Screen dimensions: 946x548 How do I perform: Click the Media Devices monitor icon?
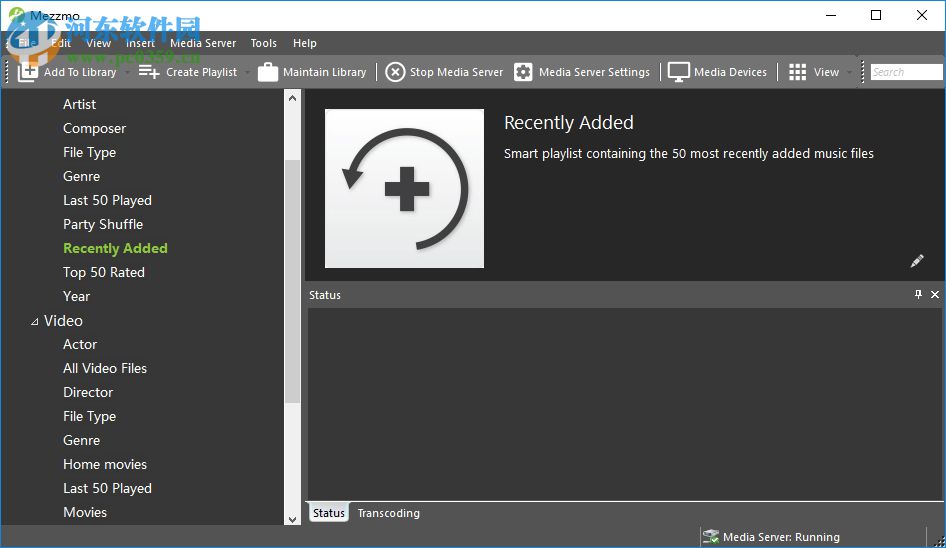point(679,72)
